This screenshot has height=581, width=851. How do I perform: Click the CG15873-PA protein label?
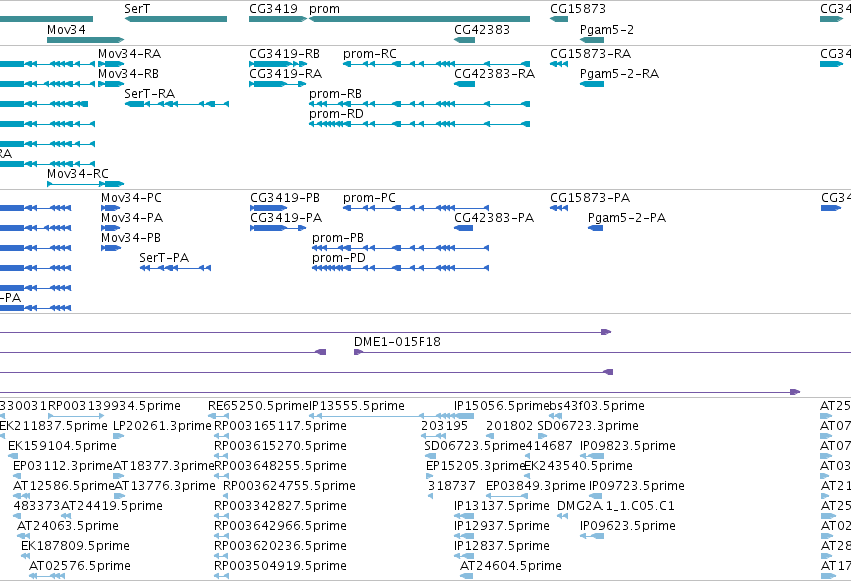click(x=590, y=198)
